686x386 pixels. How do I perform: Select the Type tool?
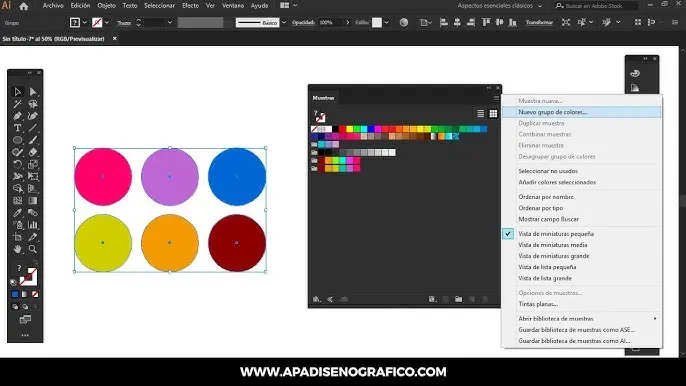18,128
